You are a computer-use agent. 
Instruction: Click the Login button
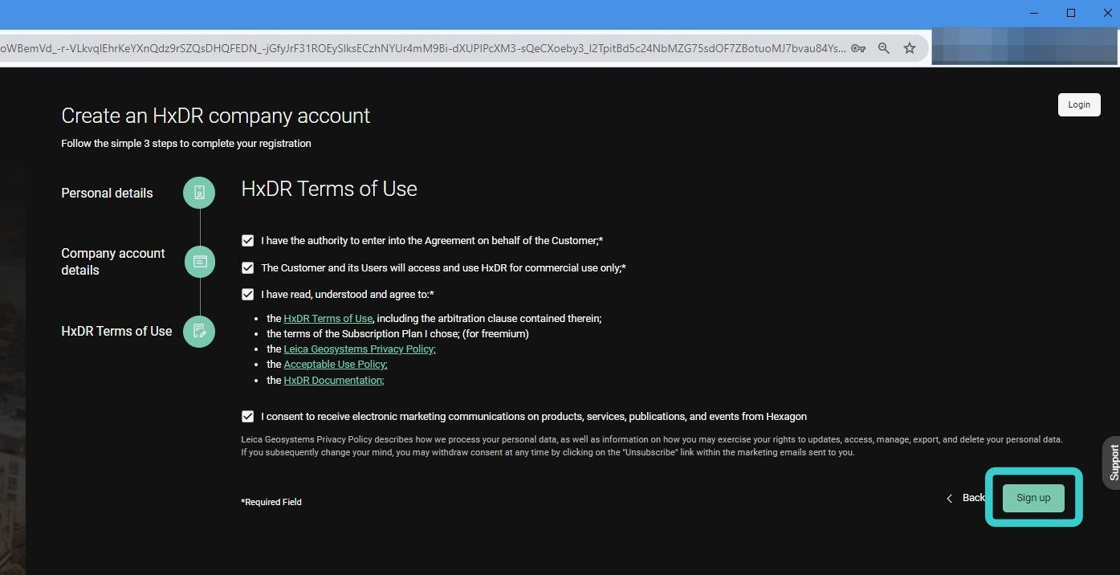(x=1079, y=104)
